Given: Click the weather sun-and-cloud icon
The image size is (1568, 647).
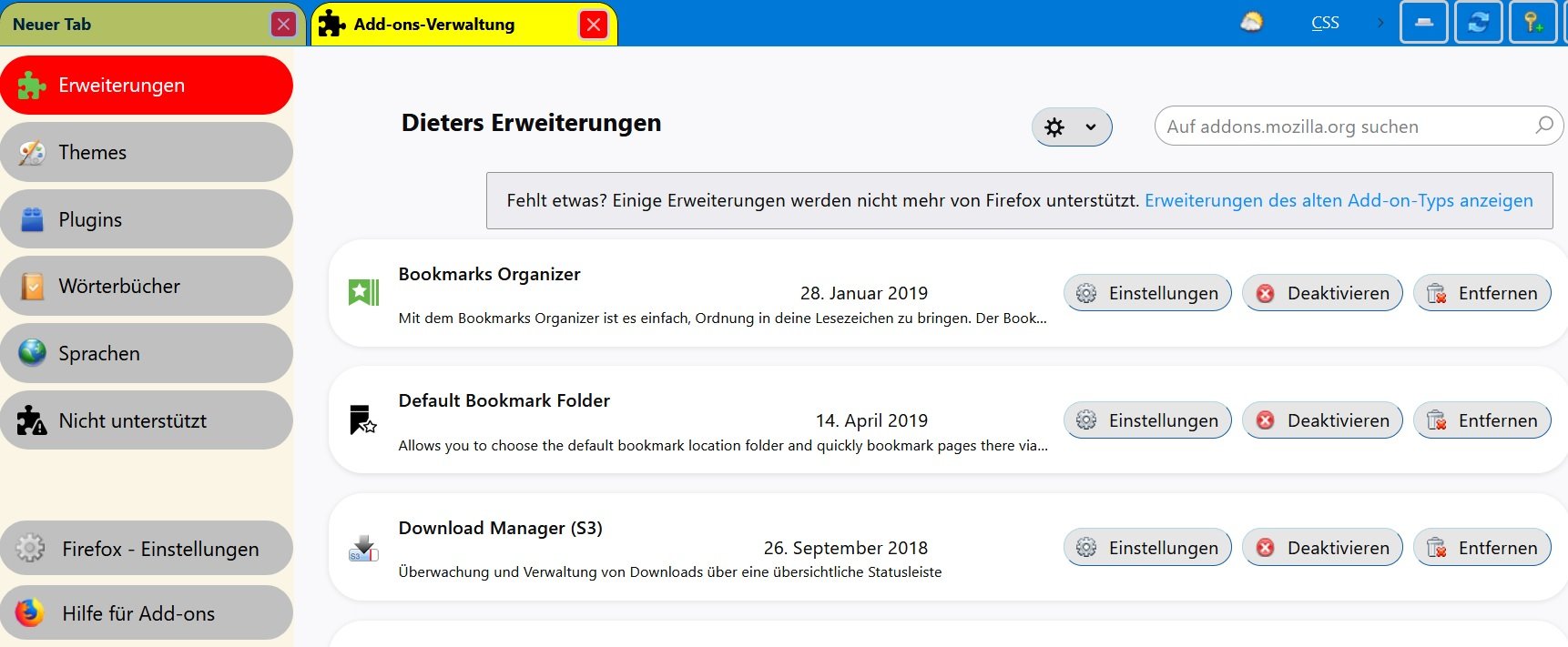Looking at the screenshot, I should coord(1252,23).
